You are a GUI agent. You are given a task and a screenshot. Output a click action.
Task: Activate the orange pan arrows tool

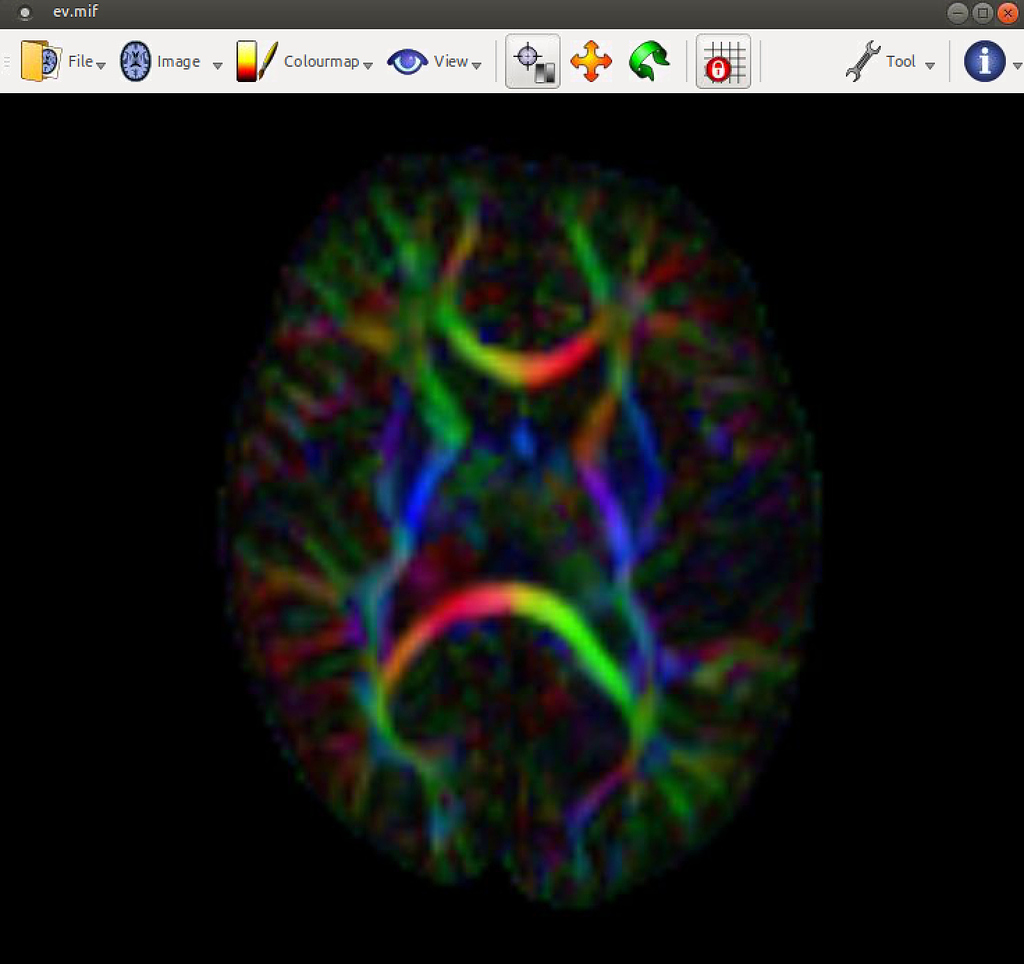[591, 60]
